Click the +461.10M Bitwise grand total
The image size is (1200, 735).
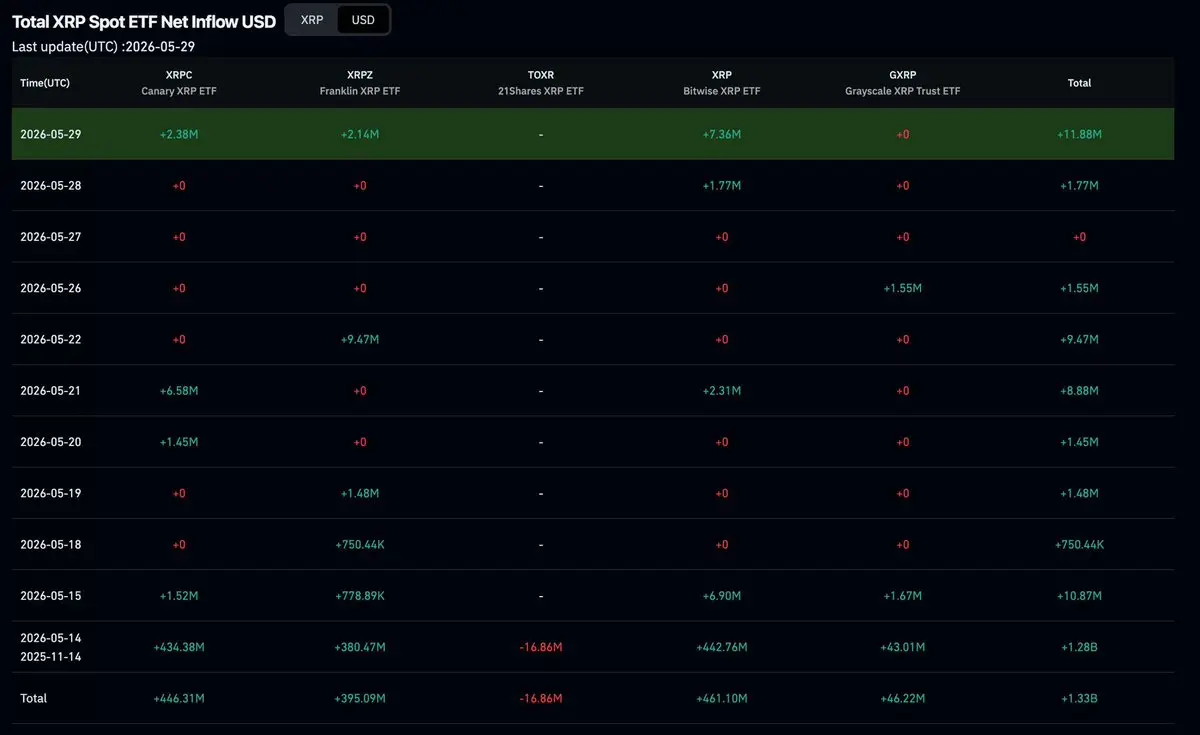(722, 698)
